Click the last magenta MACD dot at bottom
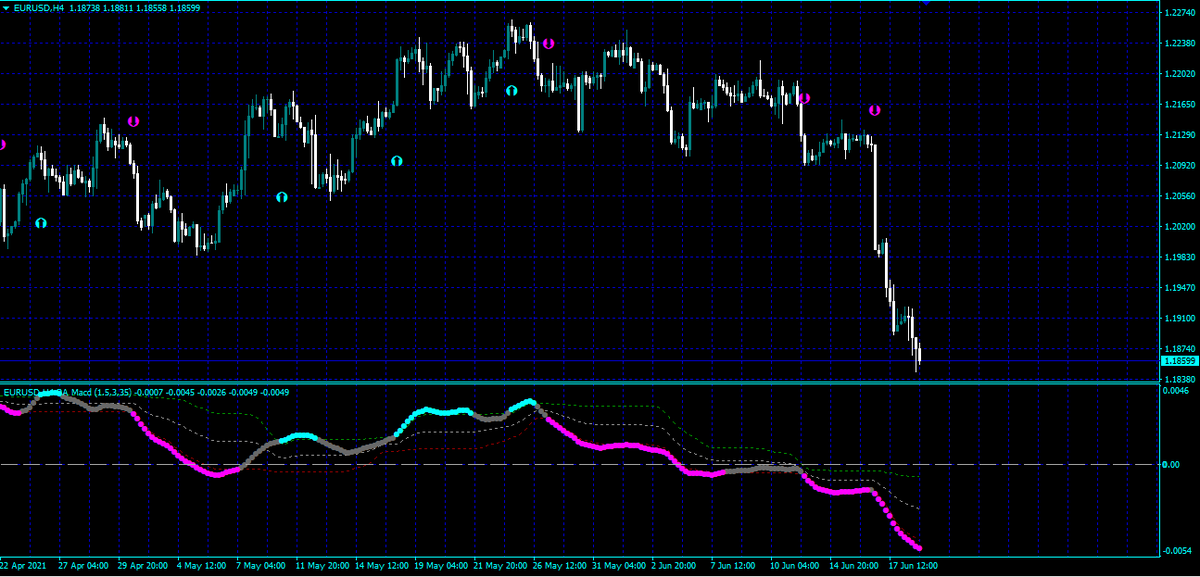 point(918,547)
